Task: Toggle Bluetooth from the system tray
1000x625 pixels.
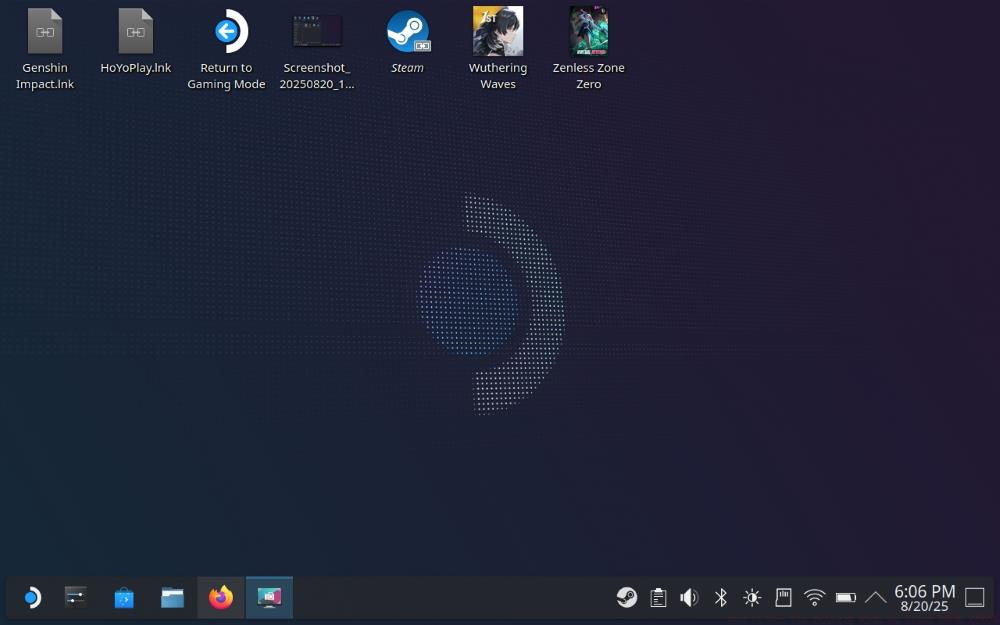Action: (x=720, y=597)
